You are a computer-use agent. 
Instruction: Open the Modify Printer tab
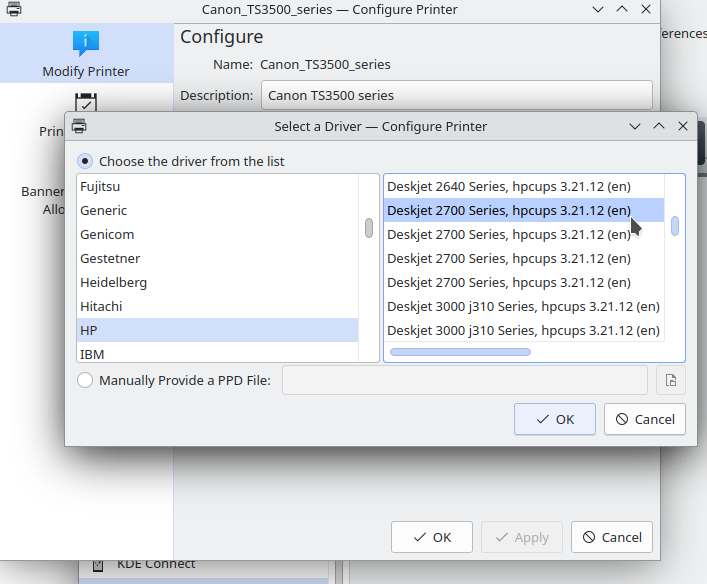pyautogui.click(x=86, y=53)
